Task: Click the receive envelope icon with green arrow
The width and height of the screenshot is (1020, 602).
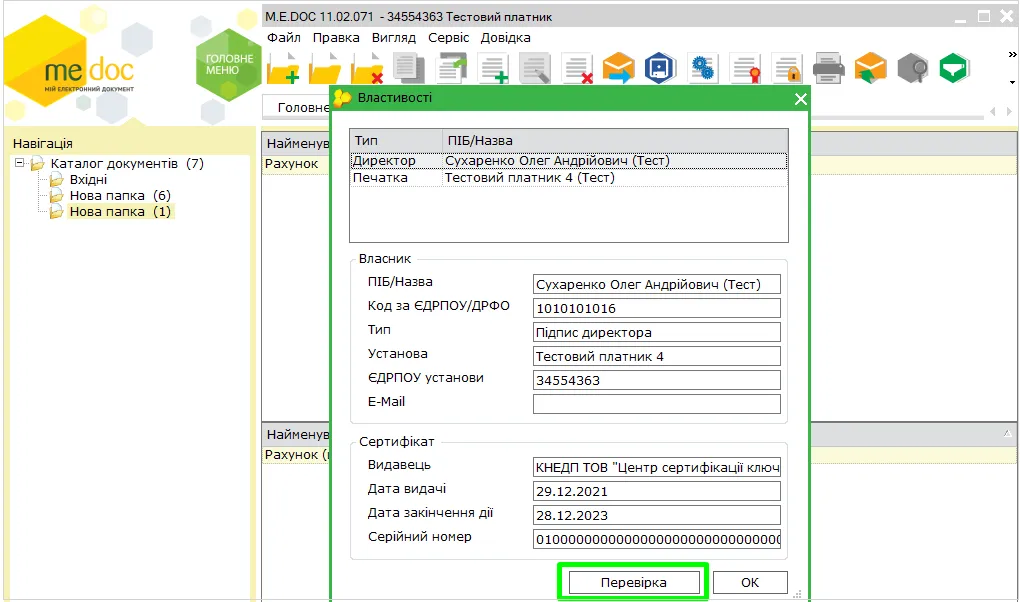Action: (x=870, y=68)
